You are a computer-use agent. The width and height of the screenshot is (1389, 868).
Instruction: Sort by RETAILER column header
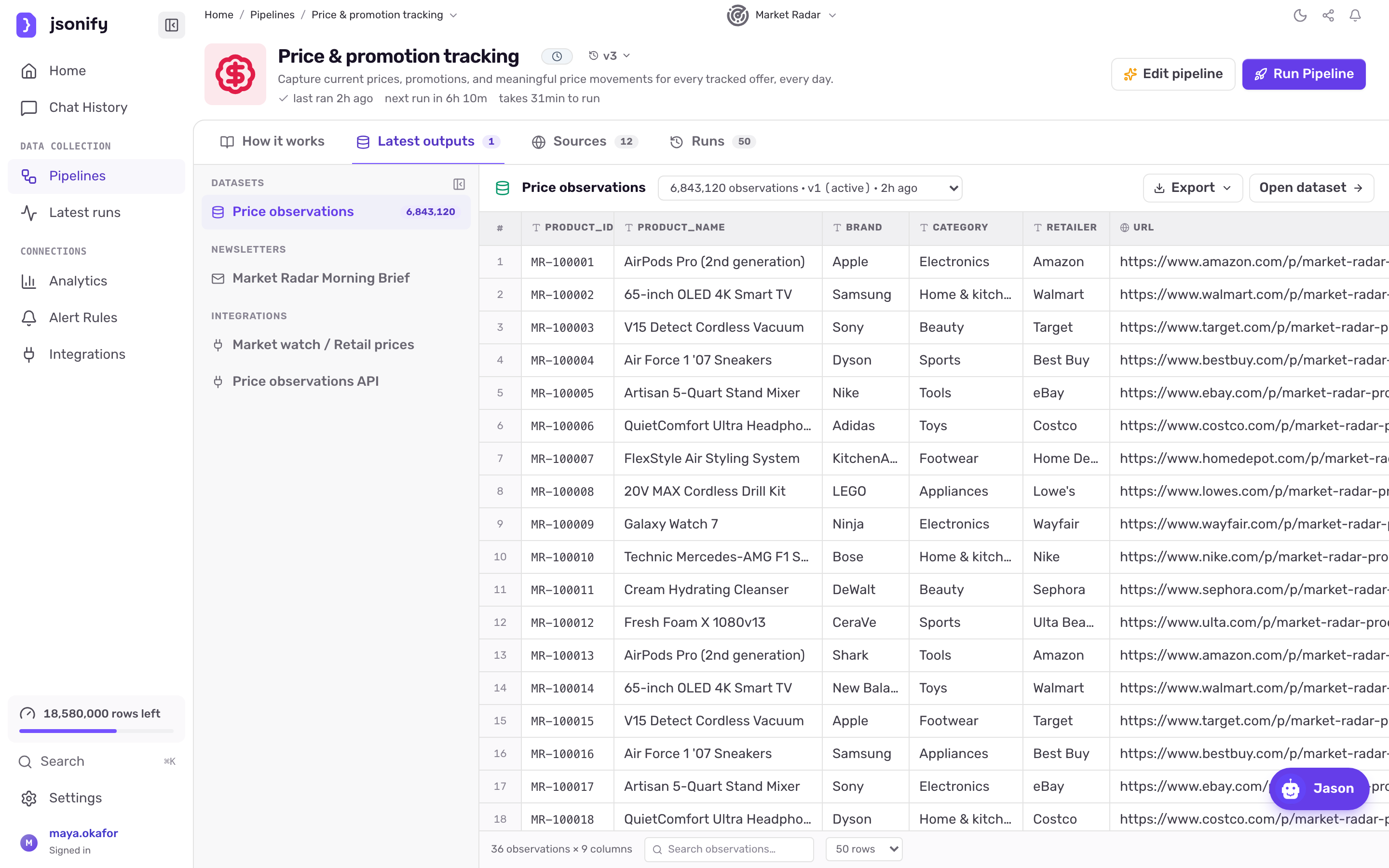click(x=1066, y=228)
